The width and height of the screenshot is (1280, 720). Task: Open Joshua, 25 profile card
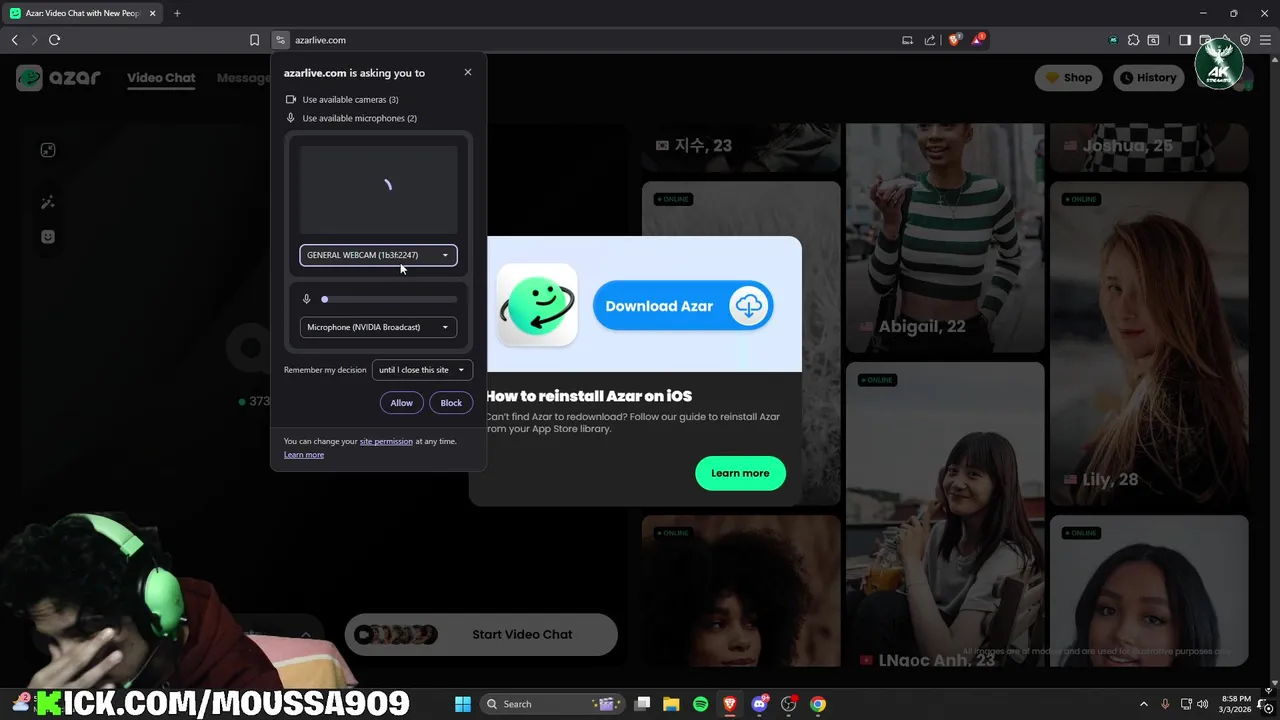[x=1149, y=146]
